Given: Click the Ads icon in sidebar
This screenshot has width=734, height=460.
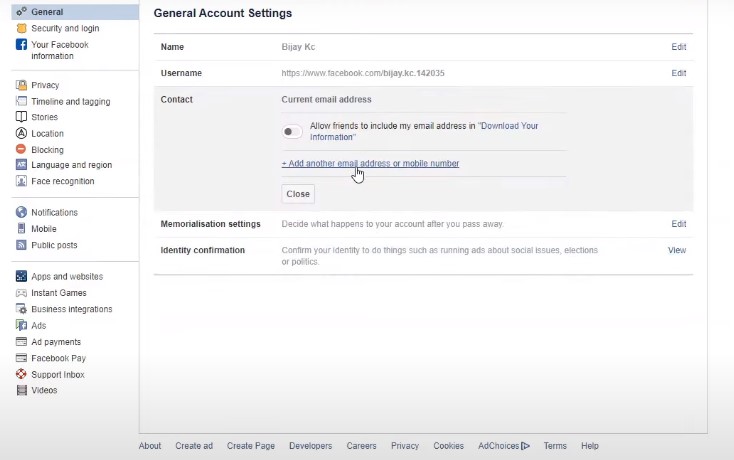Looking at the screenshot, I should tap(22, 325).
